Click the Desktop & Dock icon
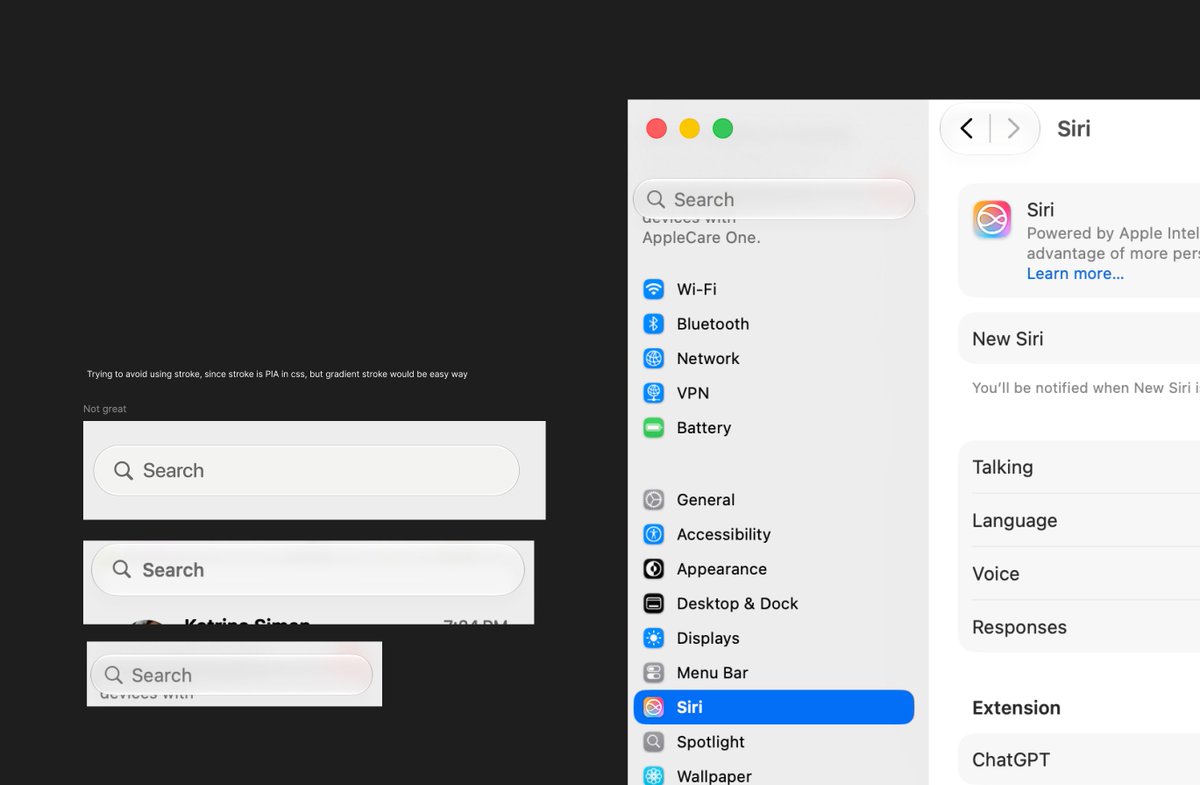The height and width of the screenshot is (785, 1200). click(x=654, y=604)
